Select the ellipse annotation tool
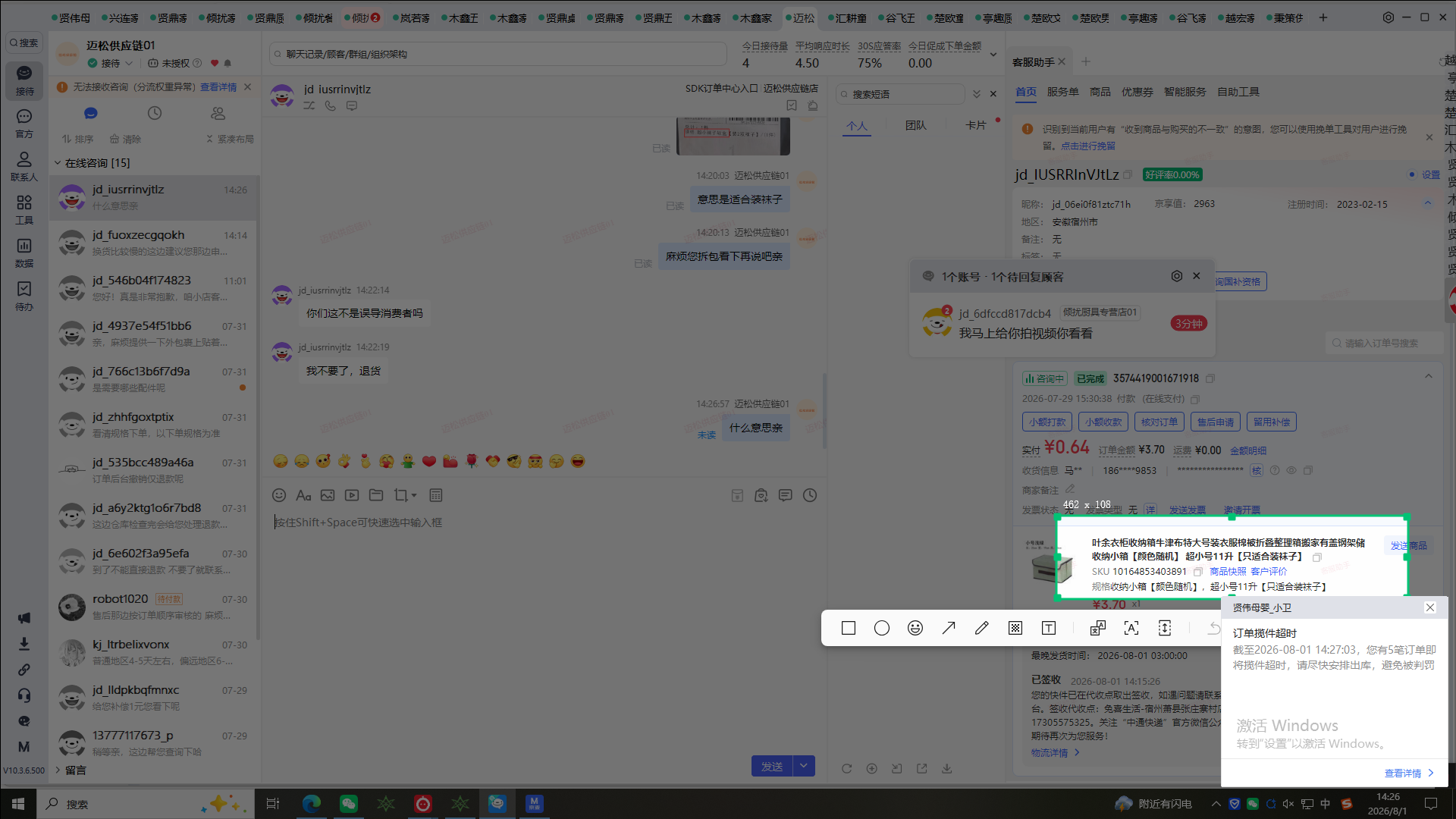Screen dimensions: 1456x819 pos(882,628)
